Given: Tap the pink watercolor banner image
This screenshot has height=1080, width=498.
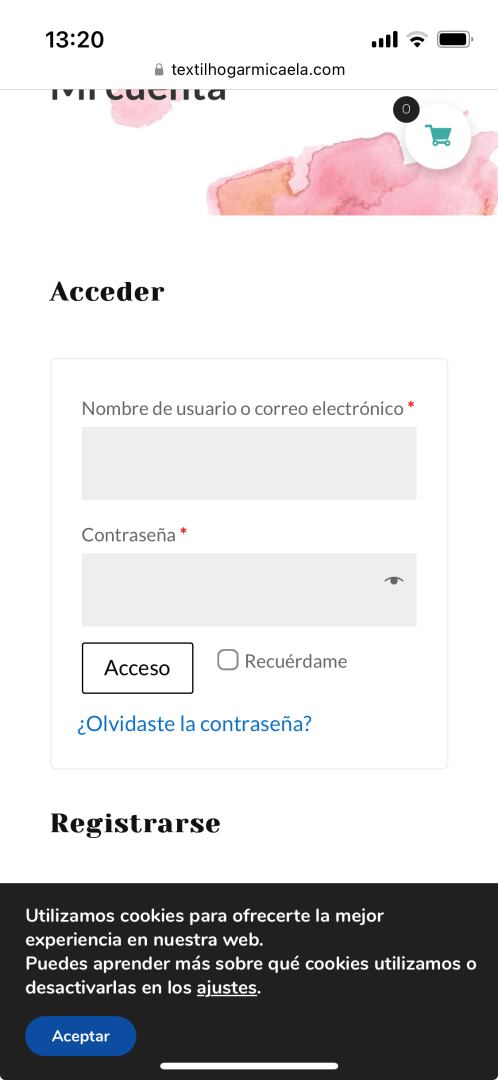Looking at the screenshot, I should [x=351, y=174].
